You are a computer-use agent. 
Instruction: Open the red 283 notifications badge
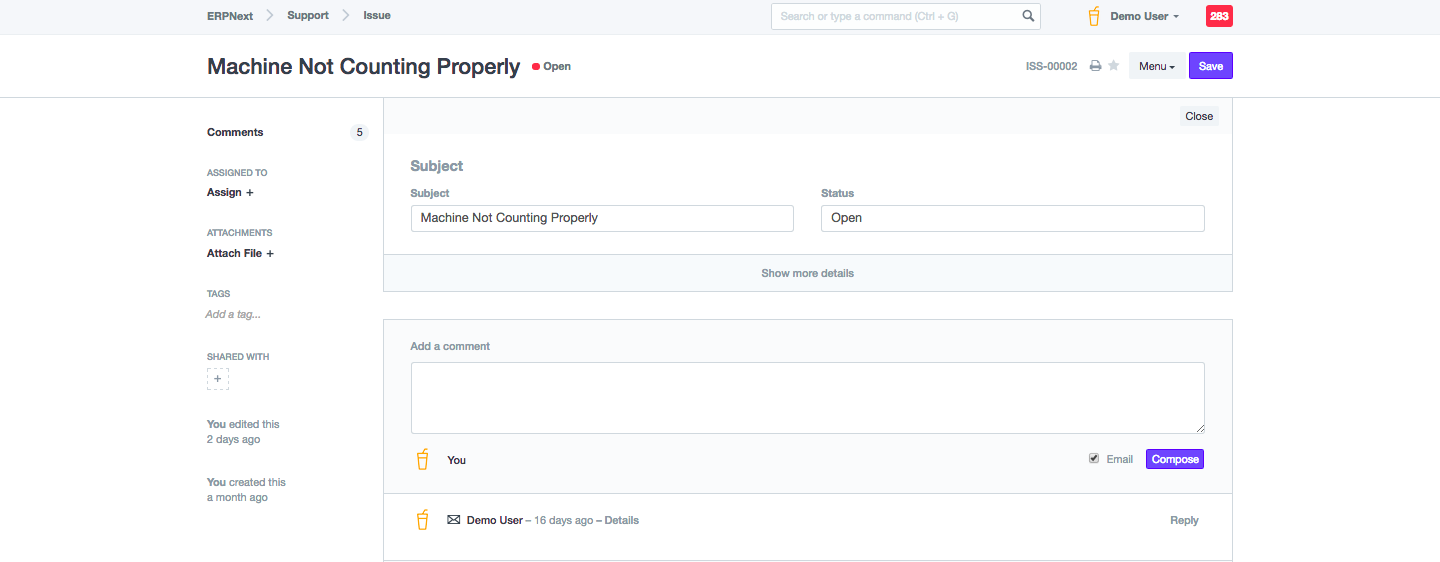point(1219,16)
